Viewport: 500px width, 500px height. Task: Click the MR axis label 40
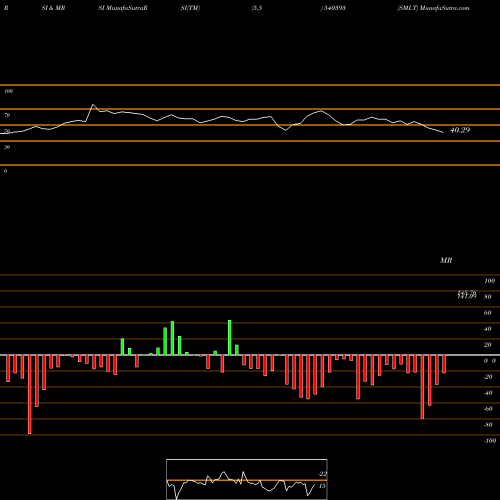click(488, 329)
